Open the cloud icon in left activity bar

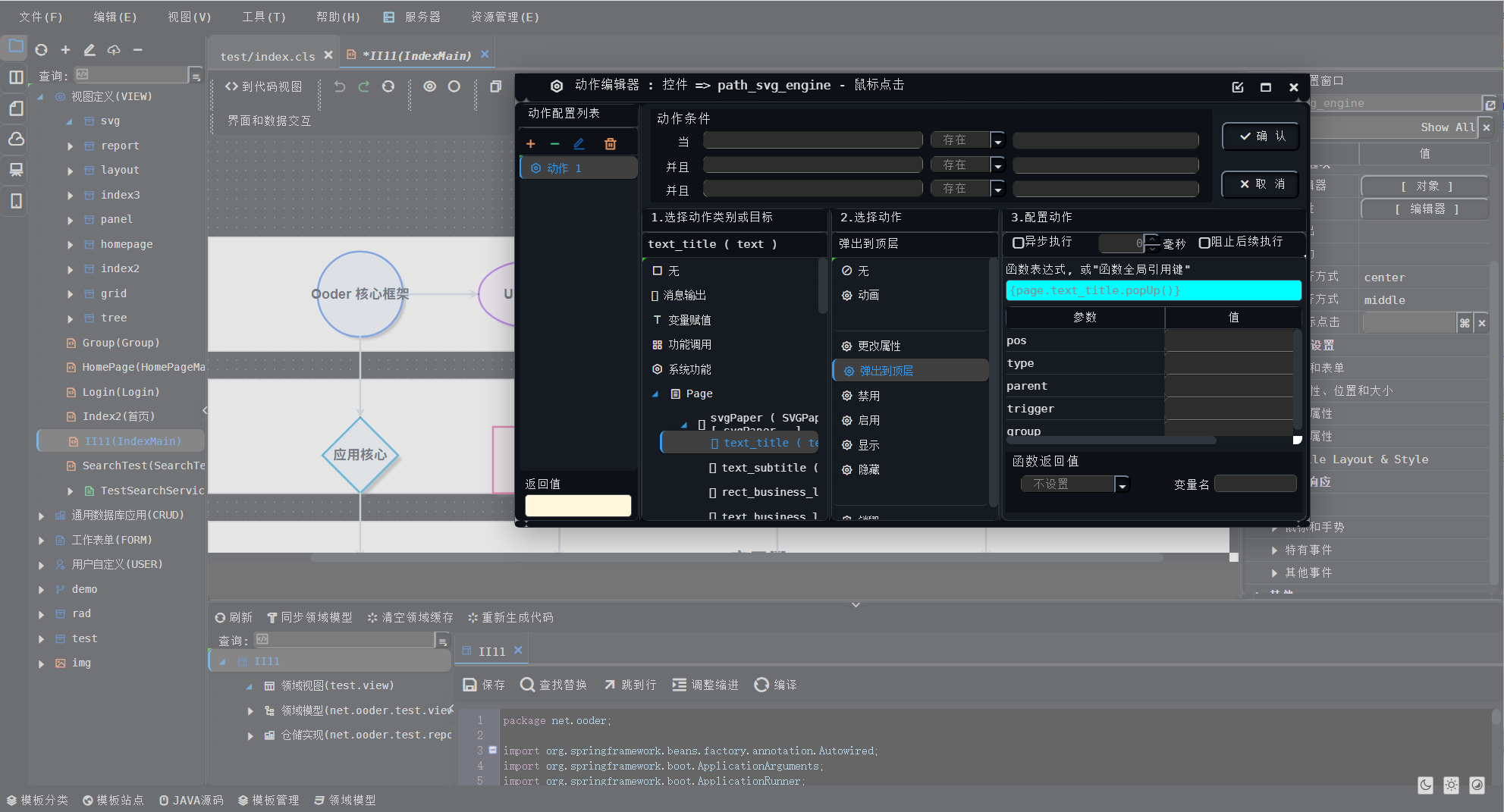[x=16, y=139]
